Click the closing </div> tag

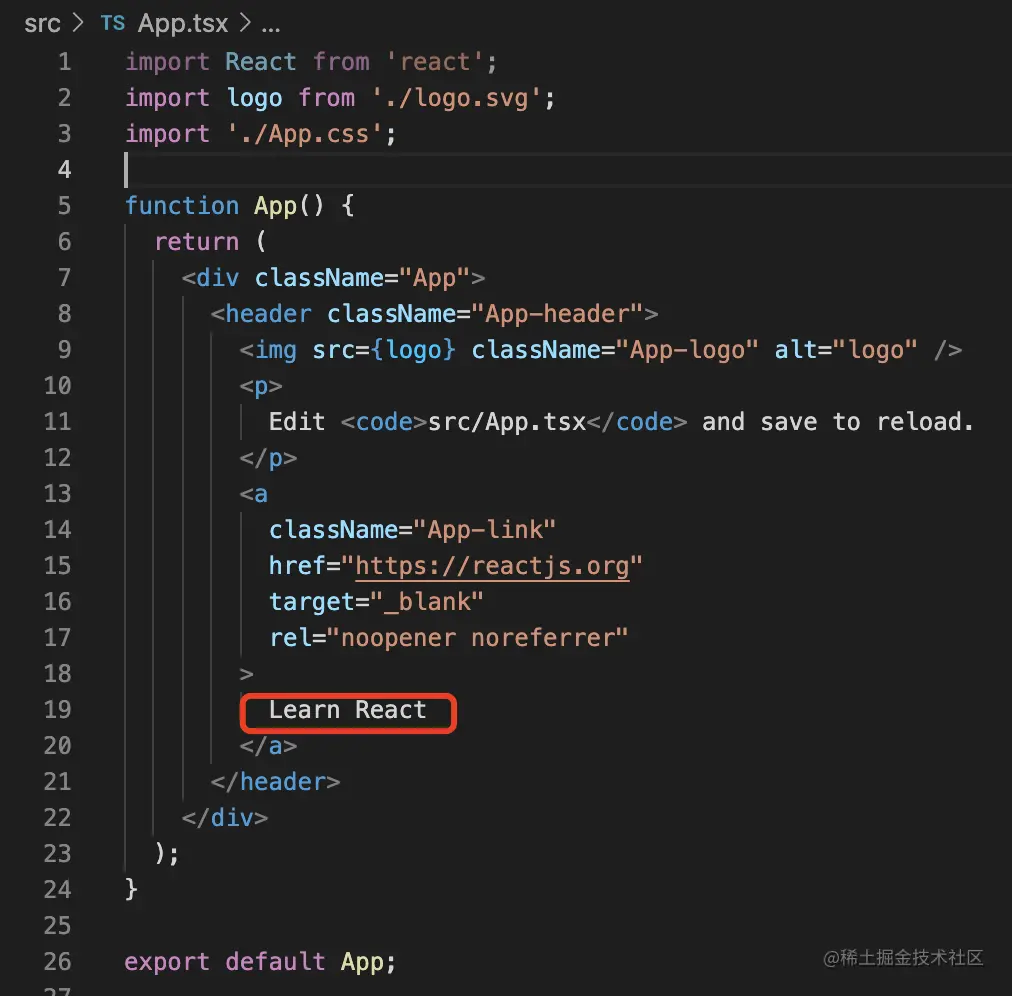tap(225, 818)
